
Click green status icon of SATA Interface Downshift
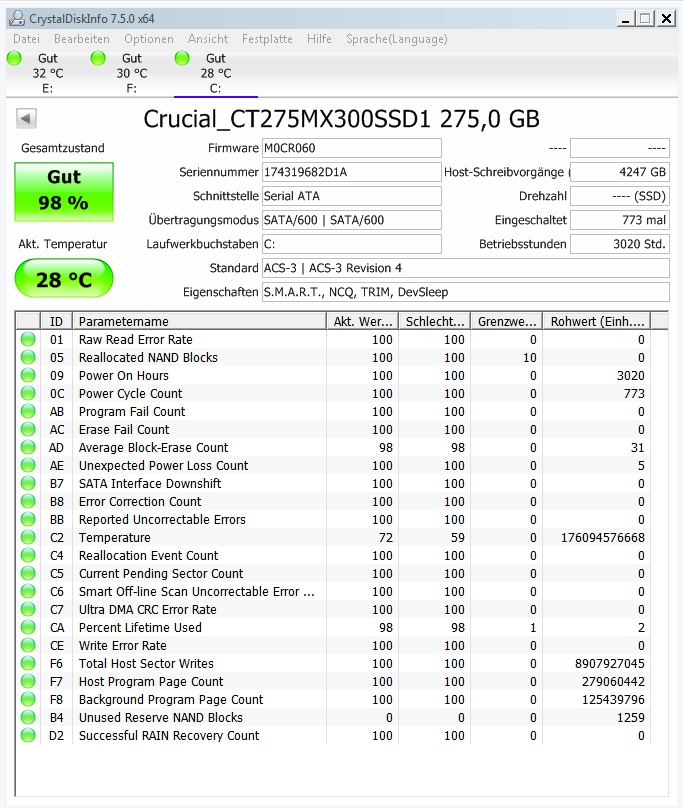pos(28,483)
